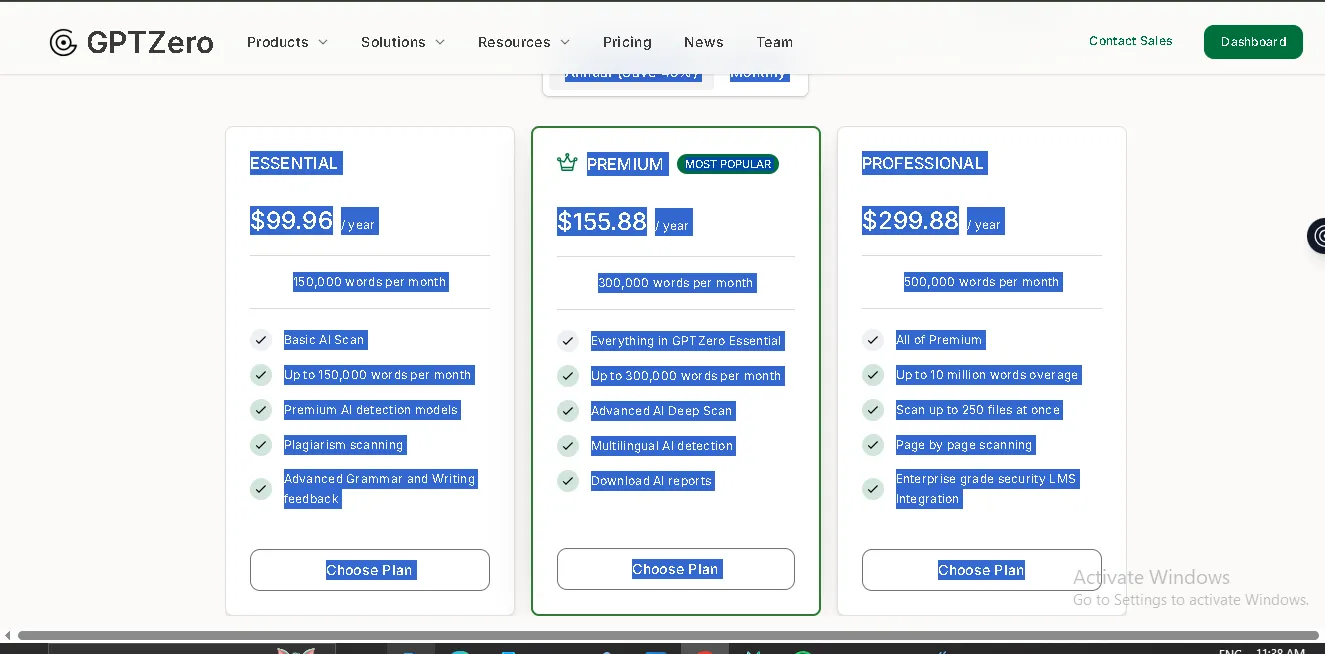Click "Enterprise grade security LMS Integration" text
Image resolution: width=1325 pixels, height=654 pixels.
tap(986, 489)
